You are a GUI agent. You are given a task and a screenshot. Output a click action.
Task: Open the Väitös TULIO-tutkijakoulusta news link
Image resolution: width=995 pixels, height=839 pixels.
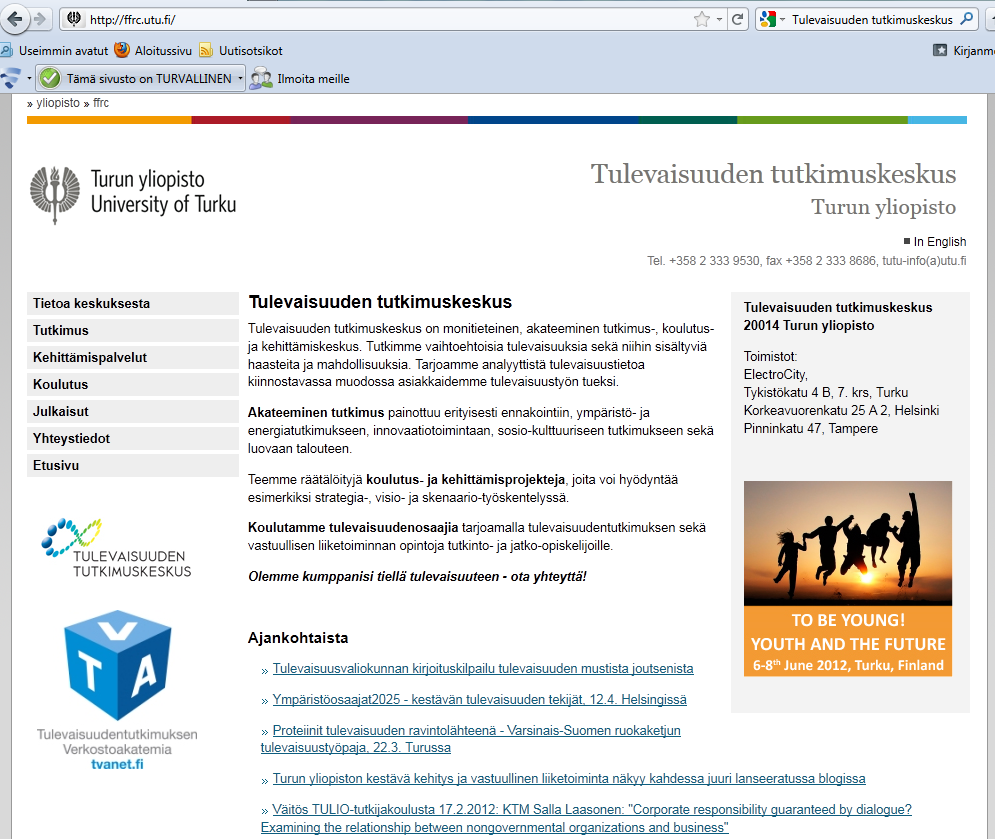click(586, 818)
